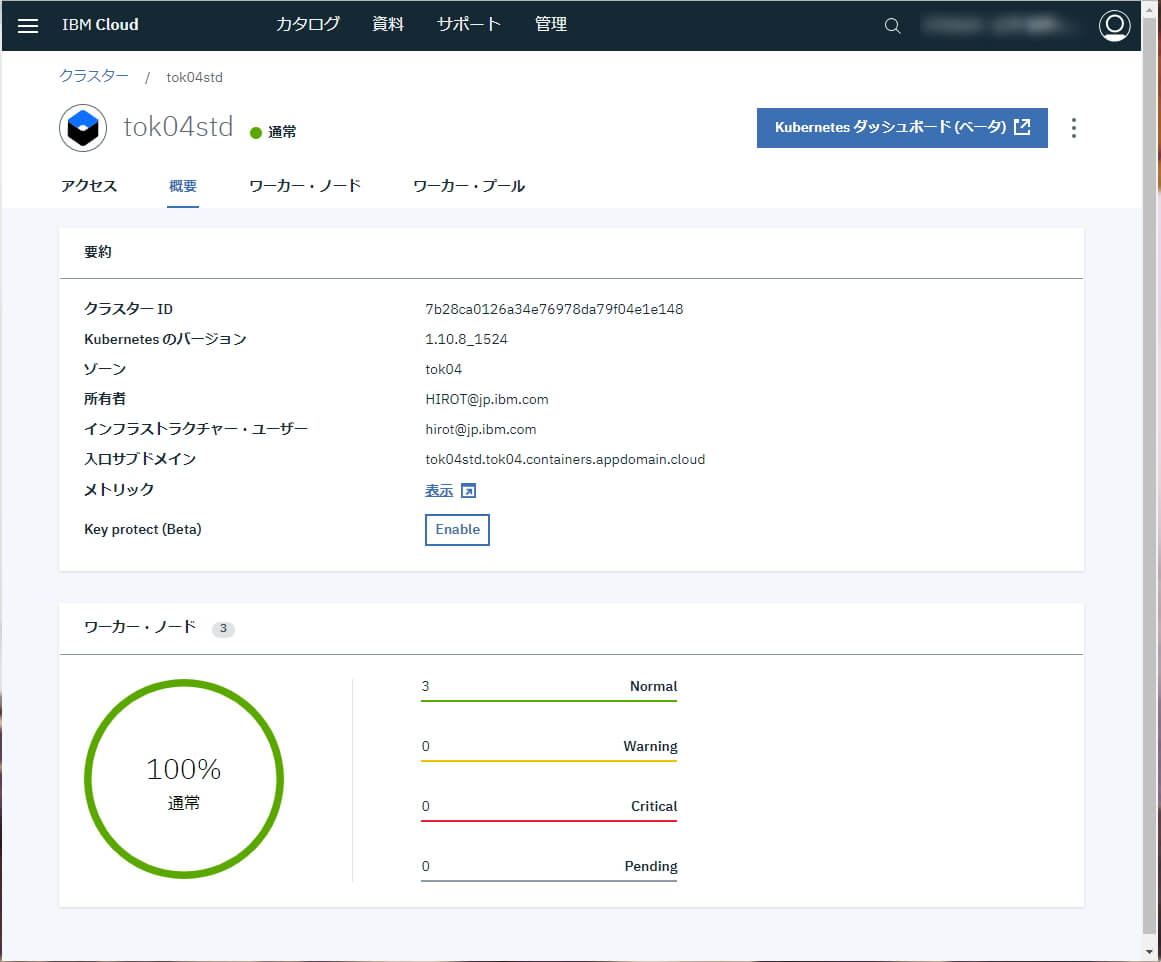Switch to the ワーカー・プール tab
The image size is (1161, 962).
469,186
